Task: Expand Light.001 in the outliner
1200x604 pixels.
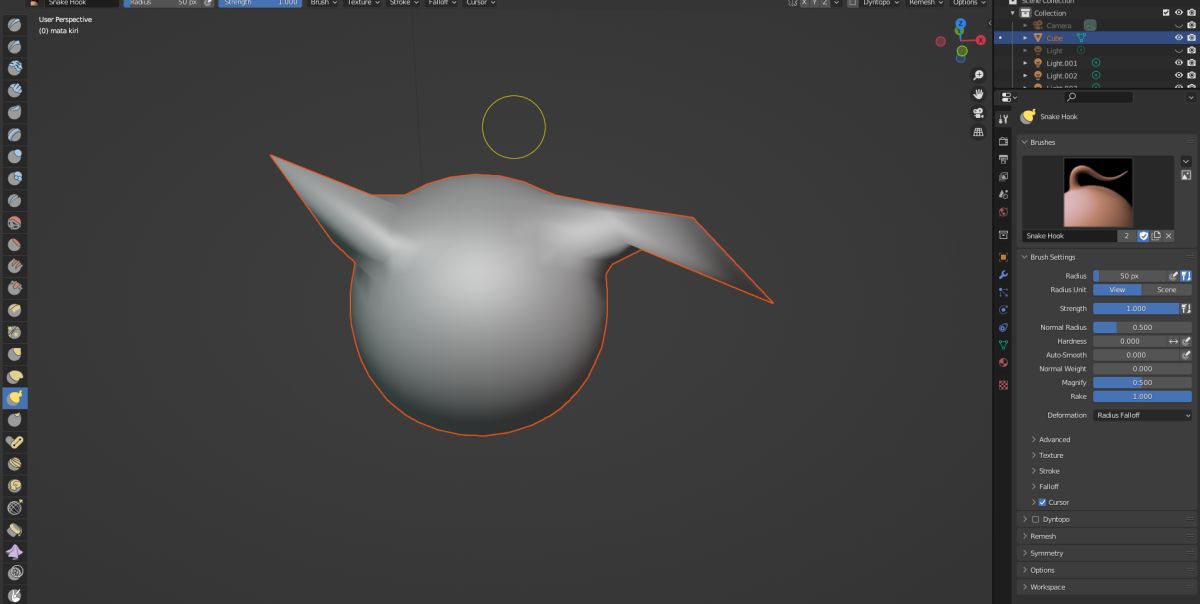Action: click(x=1025, y=63)
